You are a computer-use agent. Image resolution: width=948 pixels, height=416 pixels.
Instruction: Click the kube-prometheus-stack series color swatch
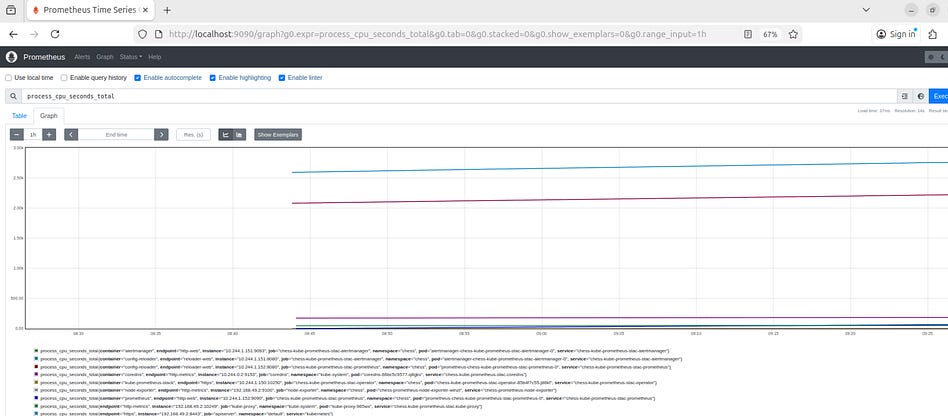tap(36, 383)
